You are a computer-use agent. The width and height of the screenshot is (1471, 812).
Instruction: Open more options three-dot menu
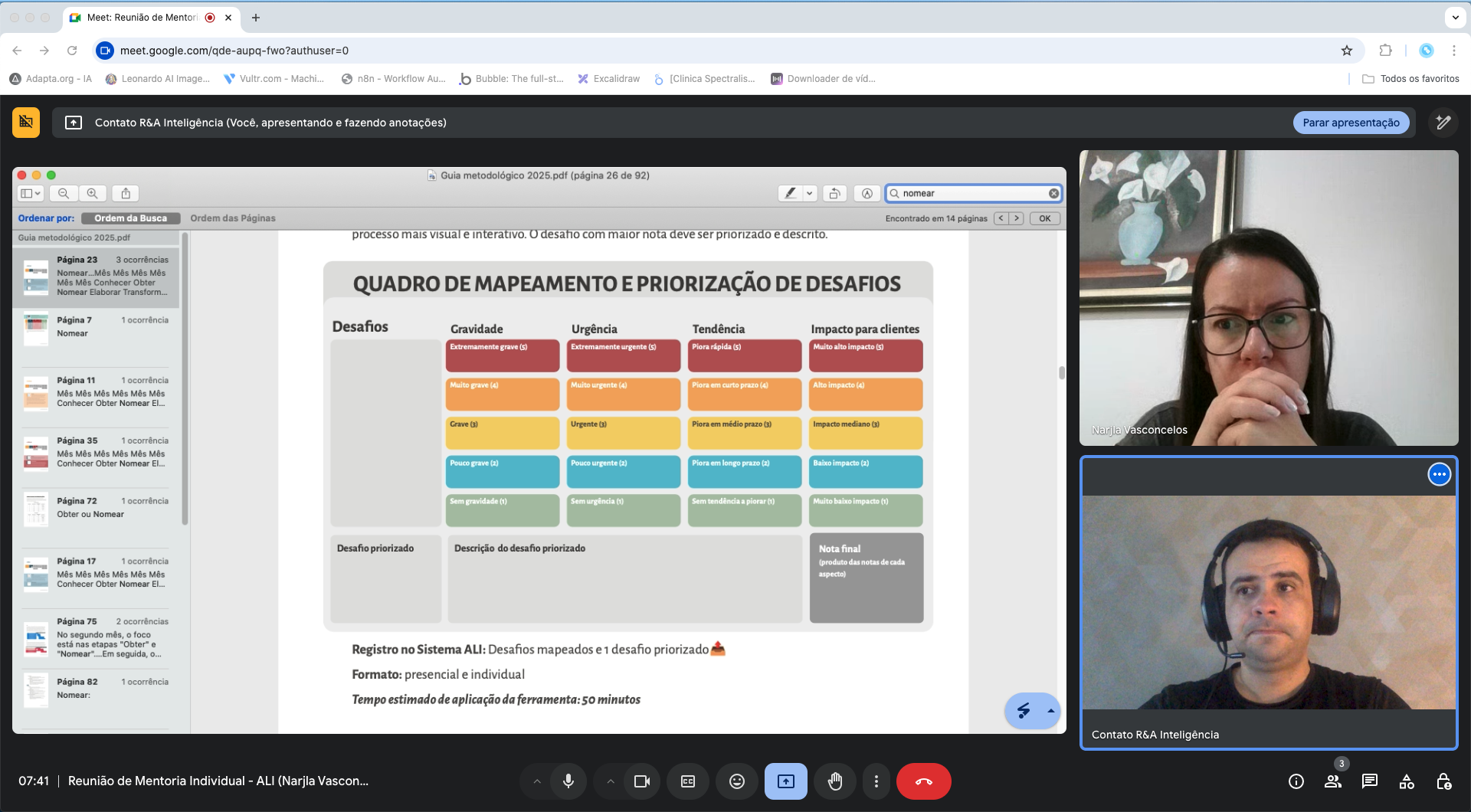(876, 781)
